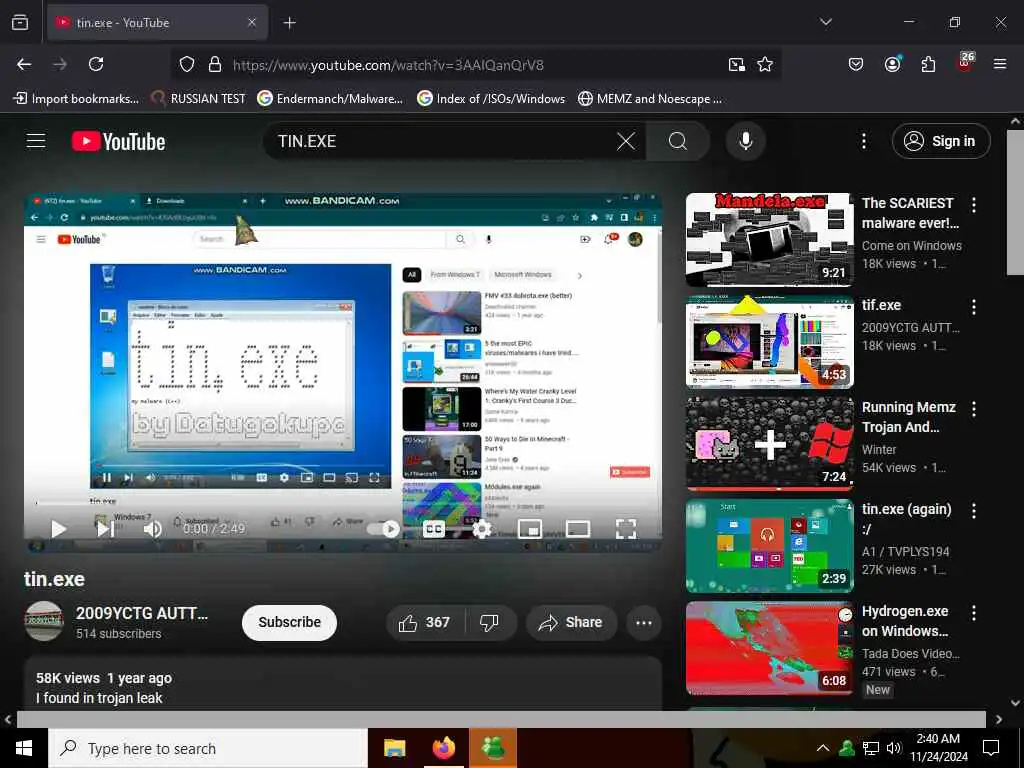Click the Firefox back arrow
The height and width of the screenshot is (768, 1024).
pyautogui.click(x=24, y=64)
